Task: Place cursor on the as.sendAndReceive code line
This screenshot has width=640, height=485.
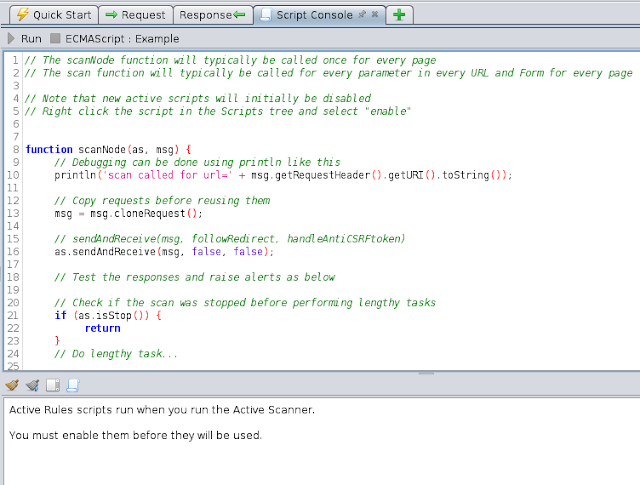Action: [x=150, y=253]
